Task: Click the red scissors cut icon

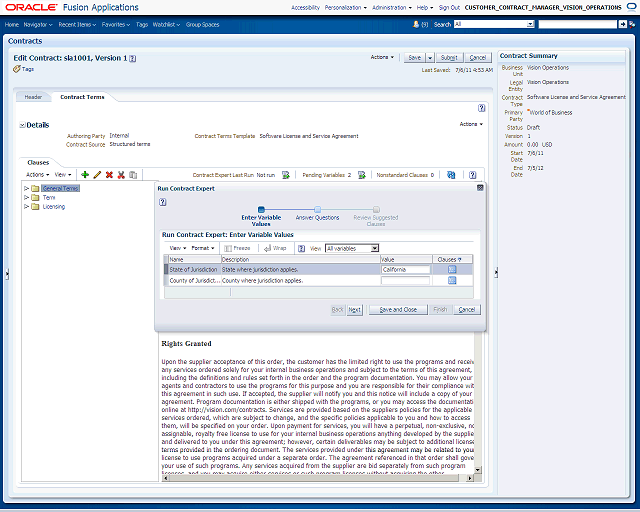Action: click(121, 175)
